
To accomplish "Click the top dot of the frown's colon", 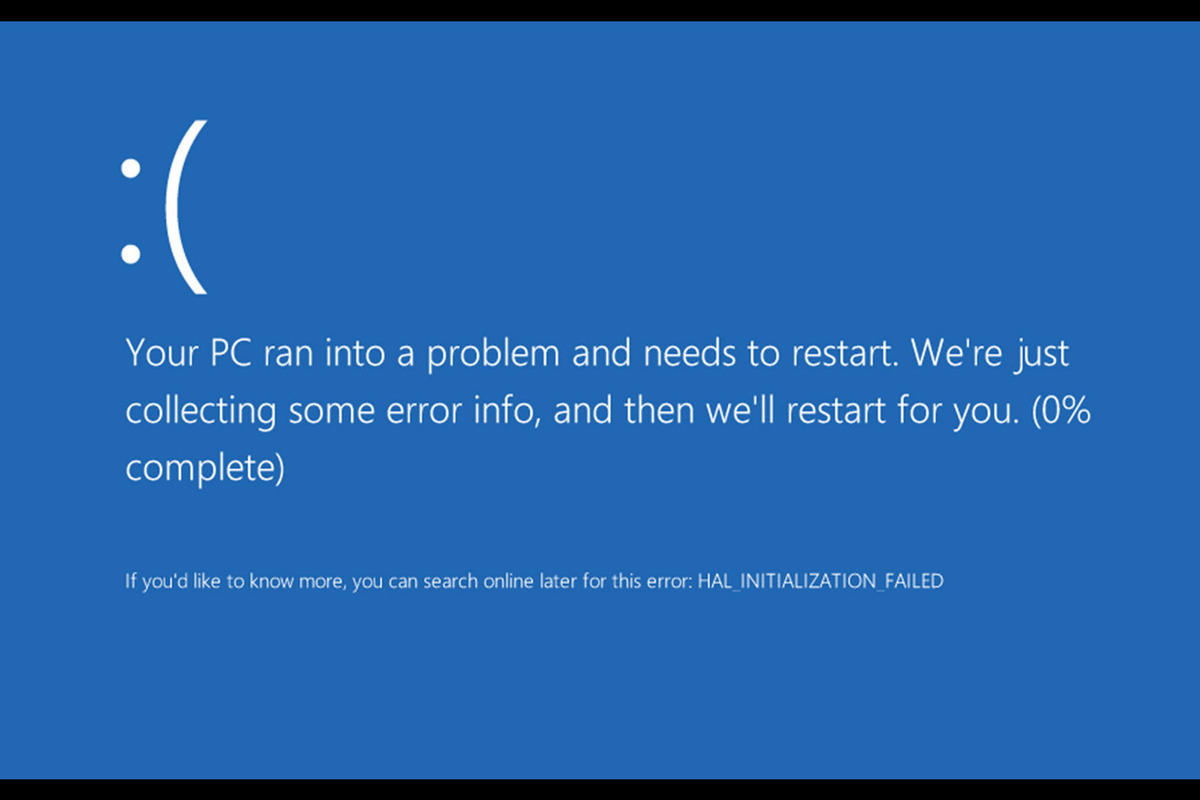I will 130,170.
